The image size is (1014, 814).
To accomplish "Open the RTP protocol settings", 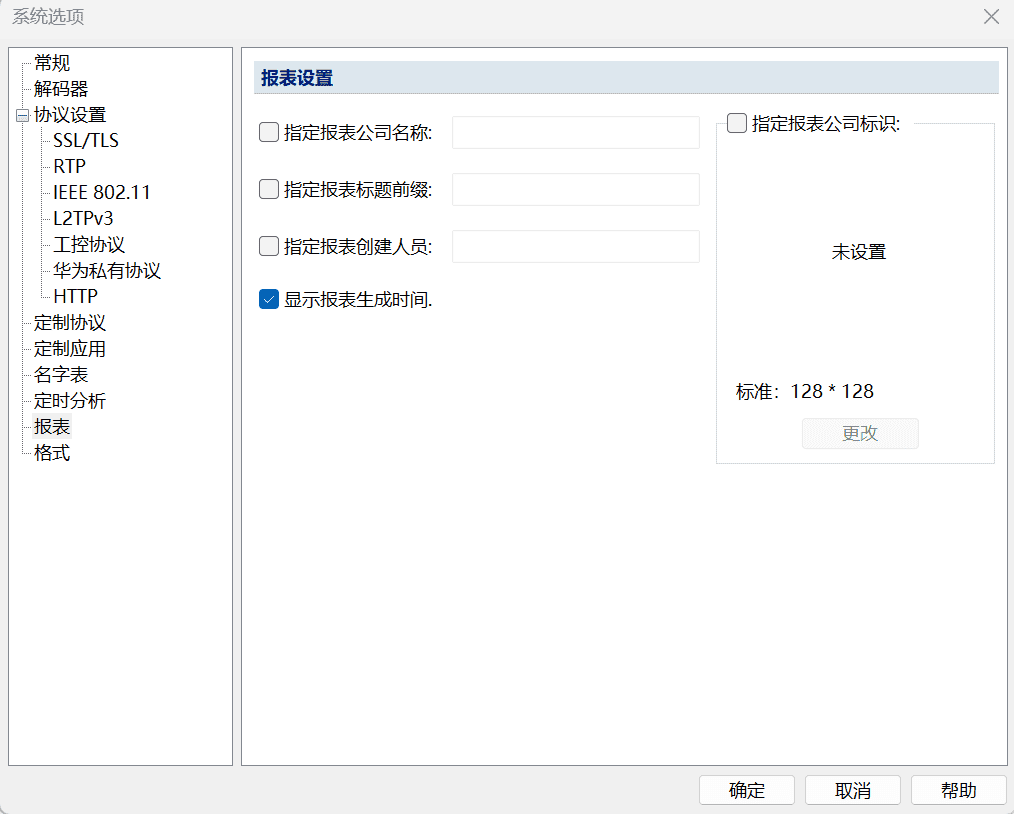I will (69, 167).
